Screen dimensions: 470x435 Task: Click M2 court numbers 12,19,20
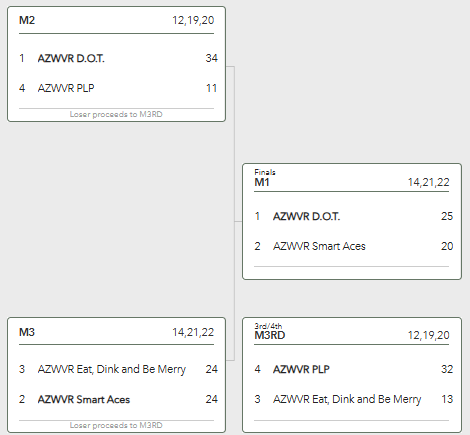coord(193,20)
